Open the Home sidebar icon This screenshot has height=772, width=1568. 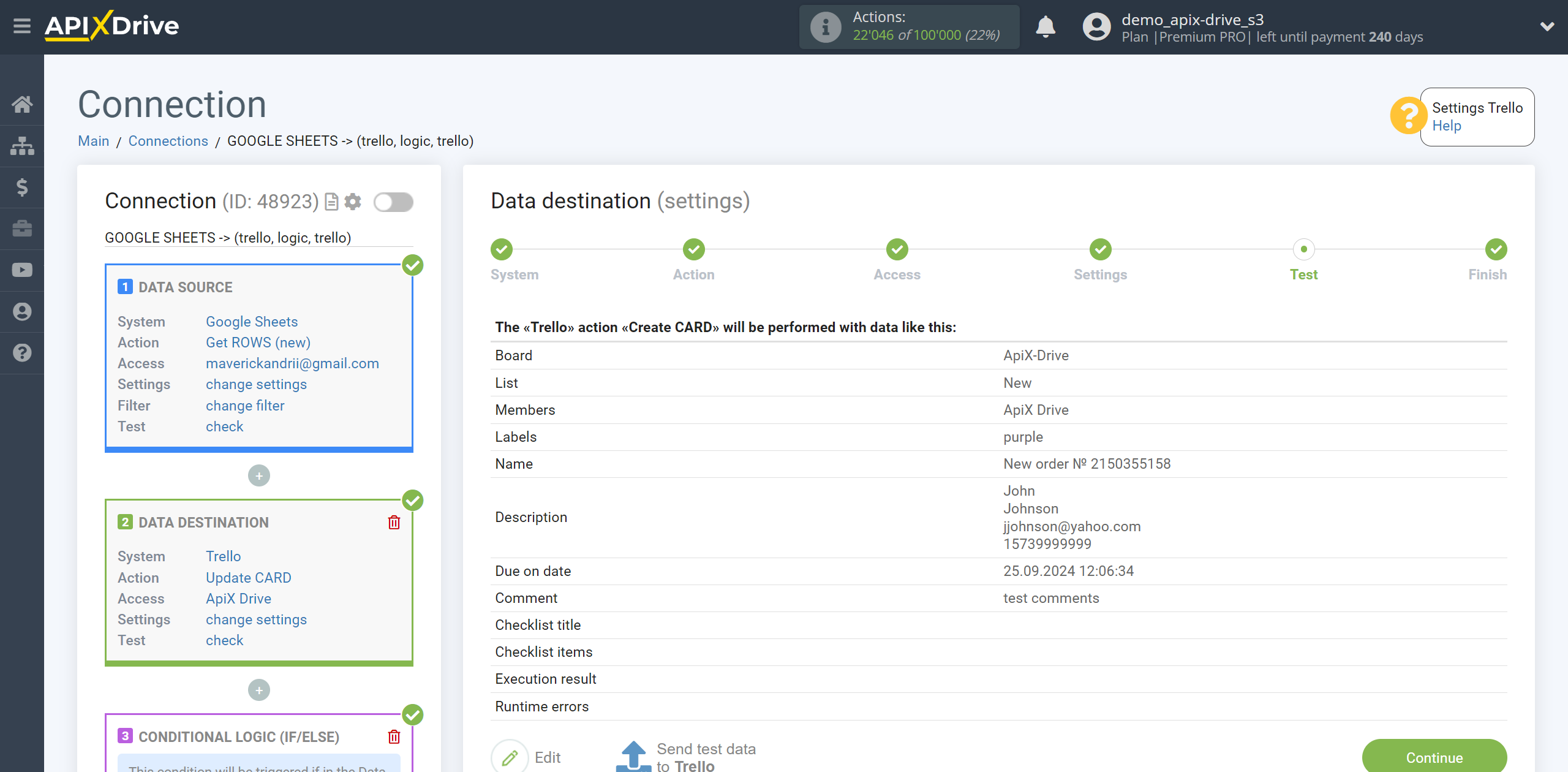pos(22,104)
